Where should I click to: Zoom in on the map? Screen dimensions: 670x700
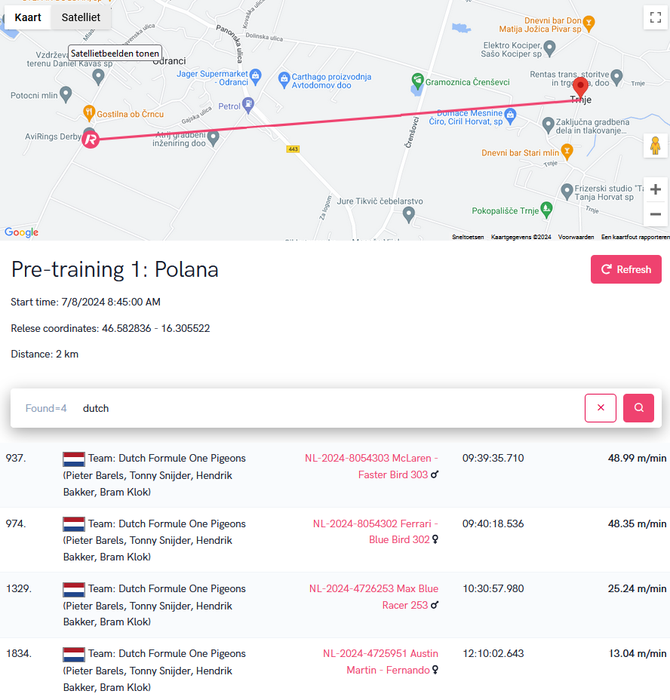click(655, 189)
